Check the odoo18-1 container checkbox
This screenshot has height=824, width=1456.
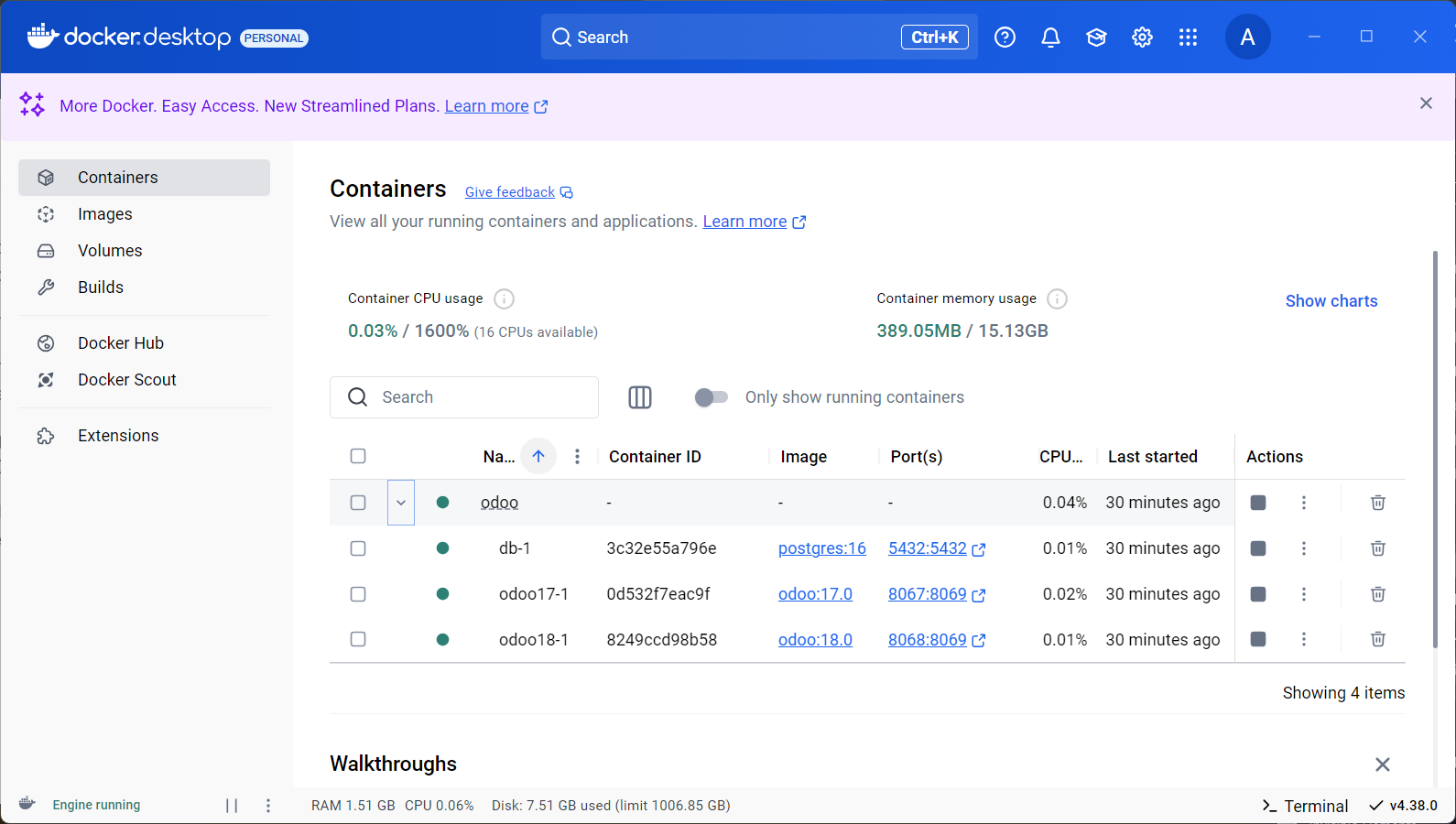[358, 639]
